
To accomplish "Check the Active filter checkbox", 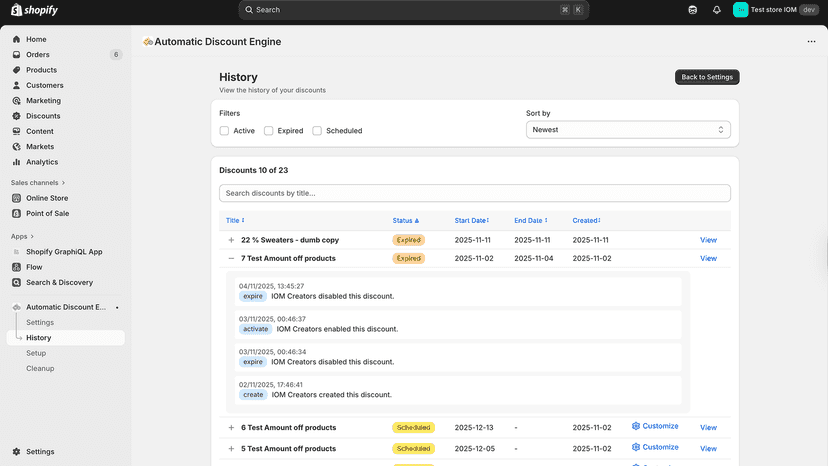I will point(224,131).
